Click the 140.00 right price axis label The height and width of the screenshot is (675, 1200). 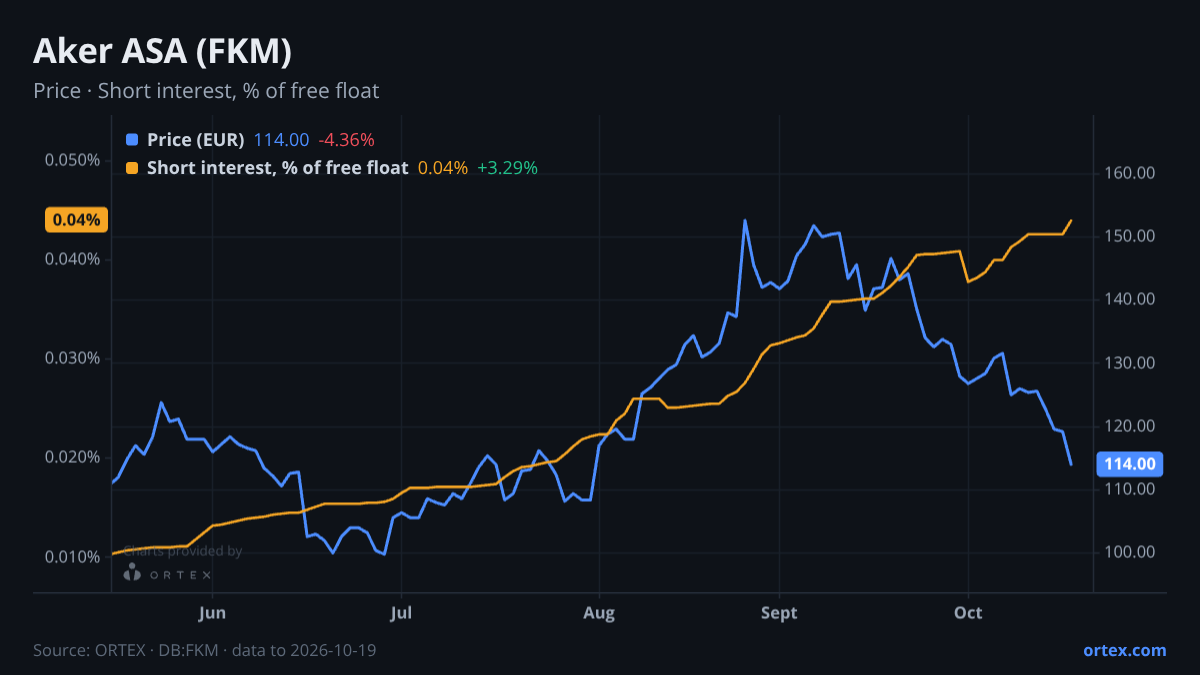coord(1131,299)
